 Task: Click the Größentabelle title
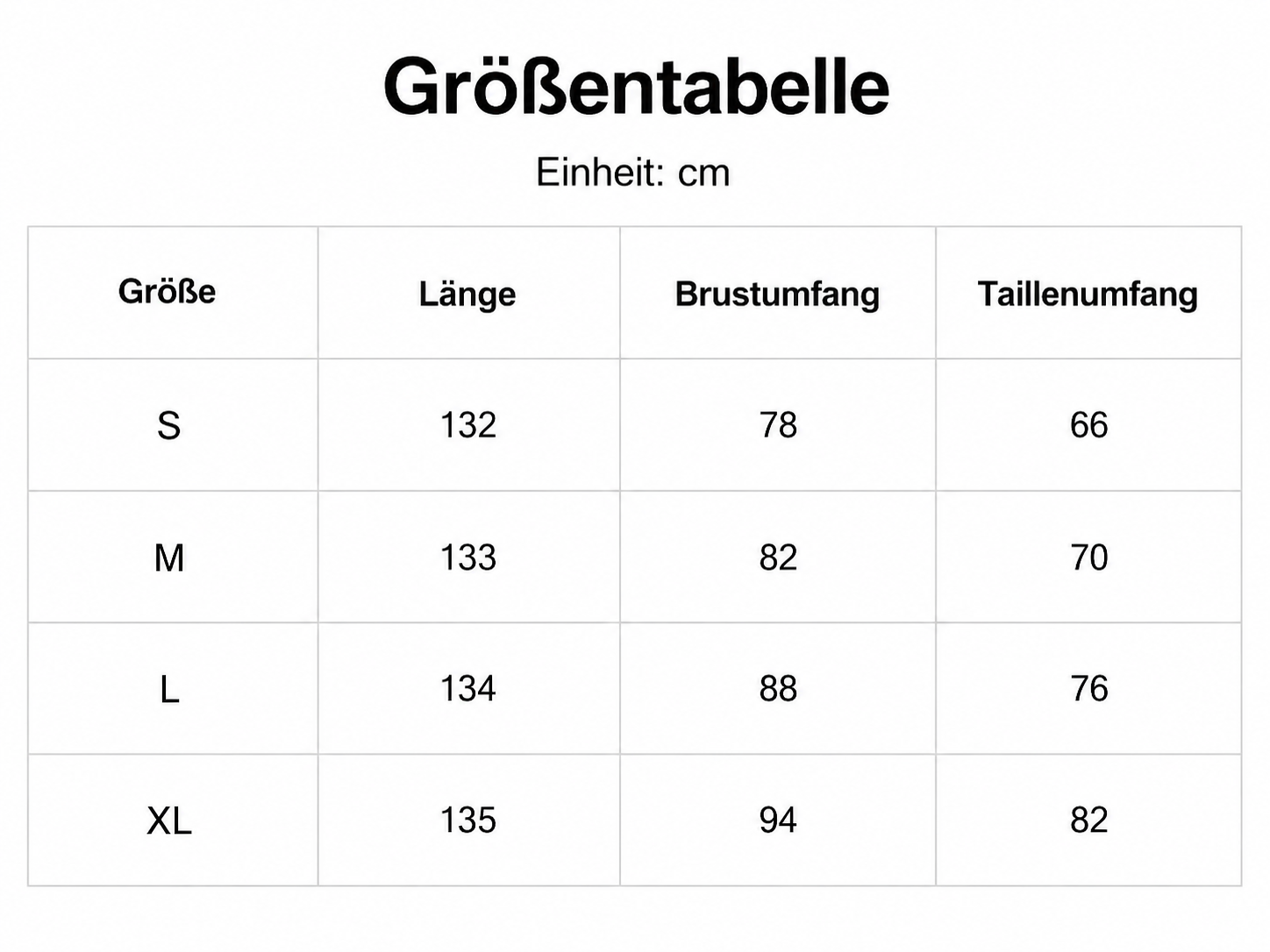636,86
